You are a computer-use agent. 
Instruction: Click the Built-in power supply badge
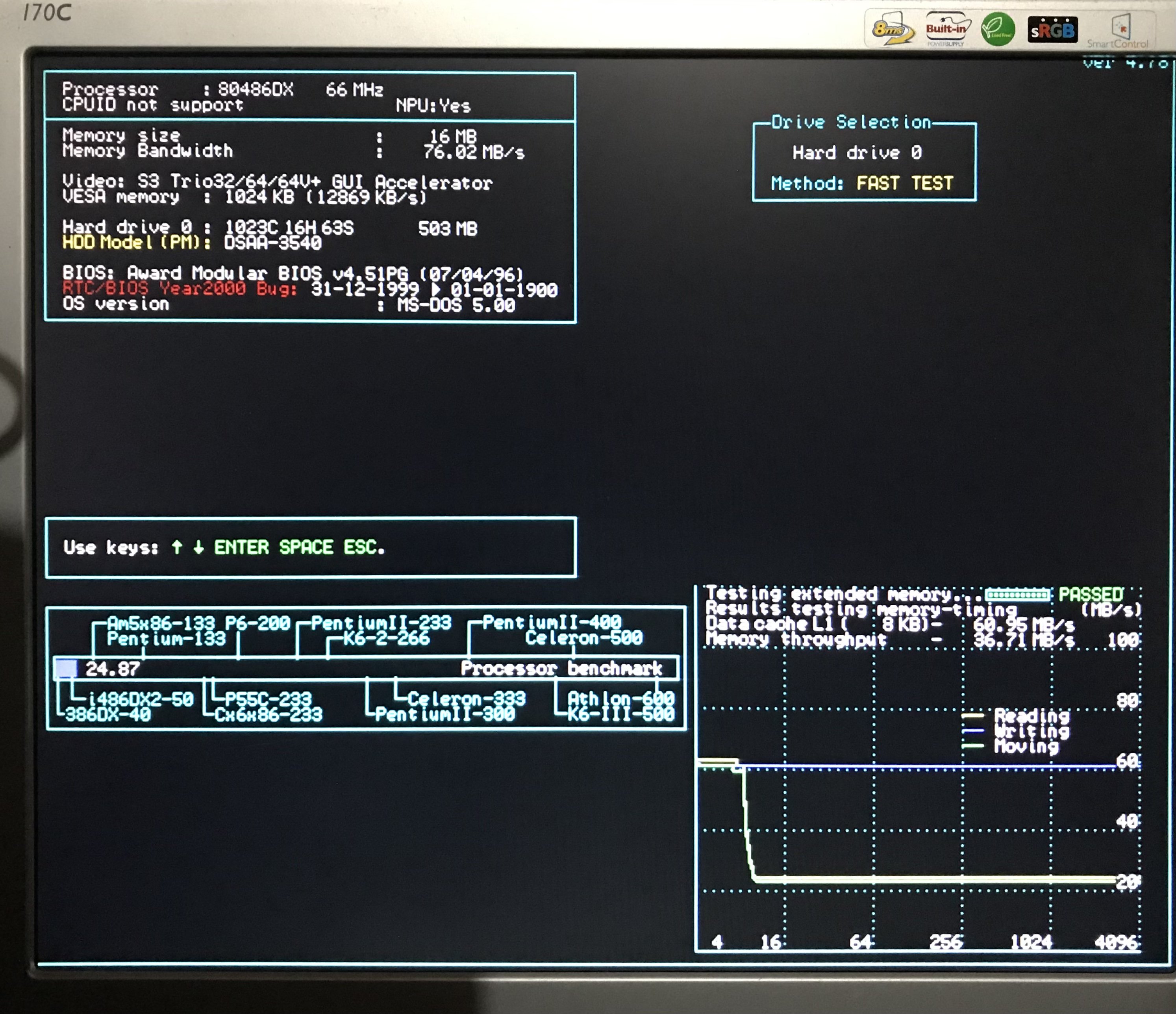coord(946,29)
